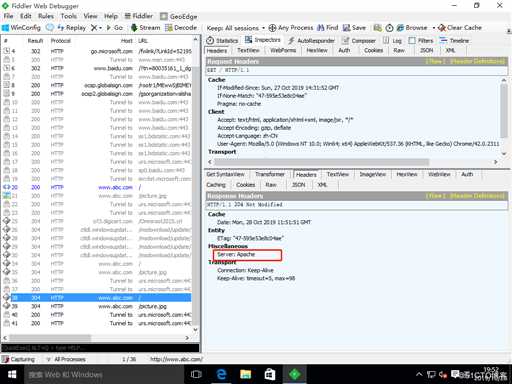512x384 pixels.
Task: Open Microsoft Store from taskbar
Action: tap(270, 374)
